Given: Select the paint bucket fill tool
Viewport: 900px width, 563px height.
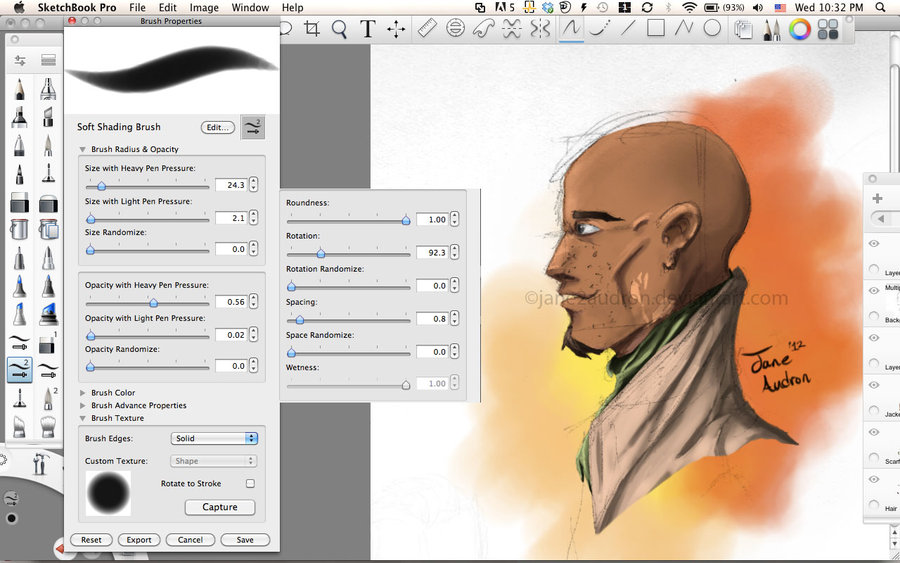Looking at the screenshot, I should 19,231.
